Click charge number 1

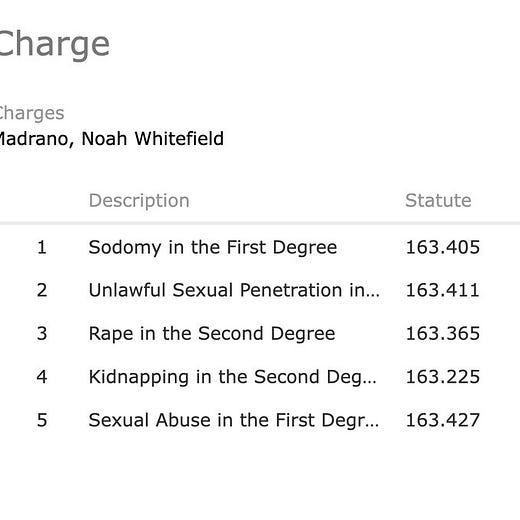[x=42, y=247]
